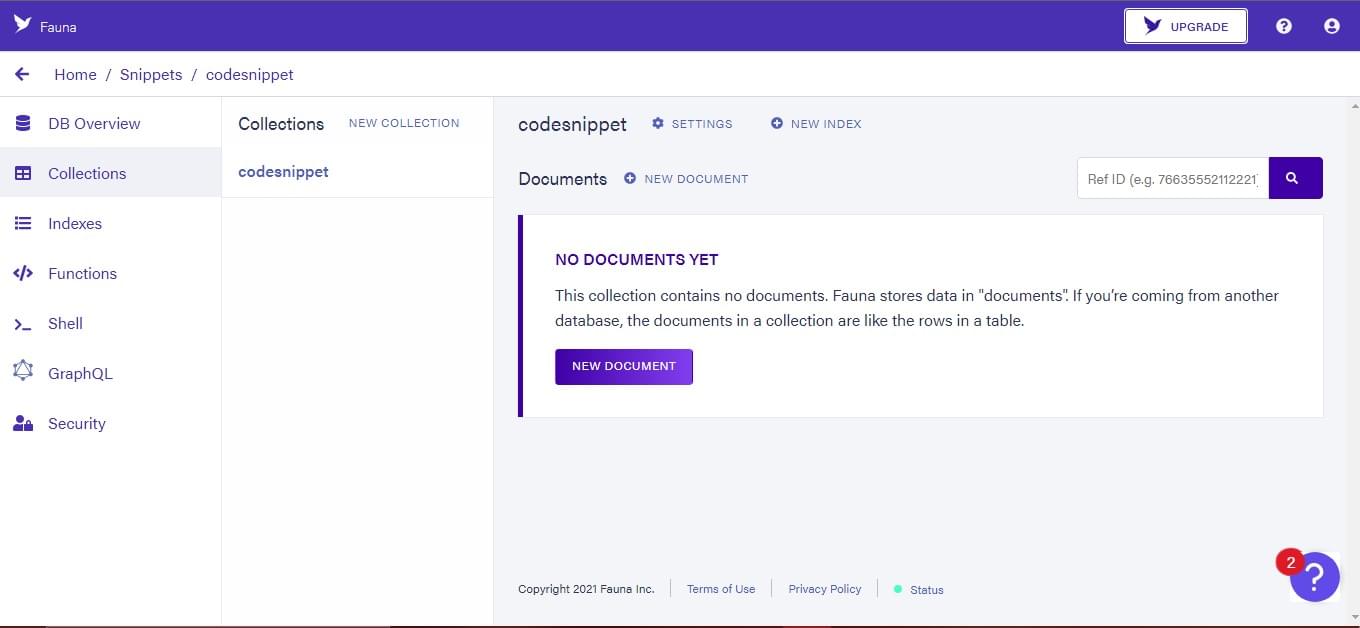
Task: Open Shell in the sidebar
Action: point(110,323)
